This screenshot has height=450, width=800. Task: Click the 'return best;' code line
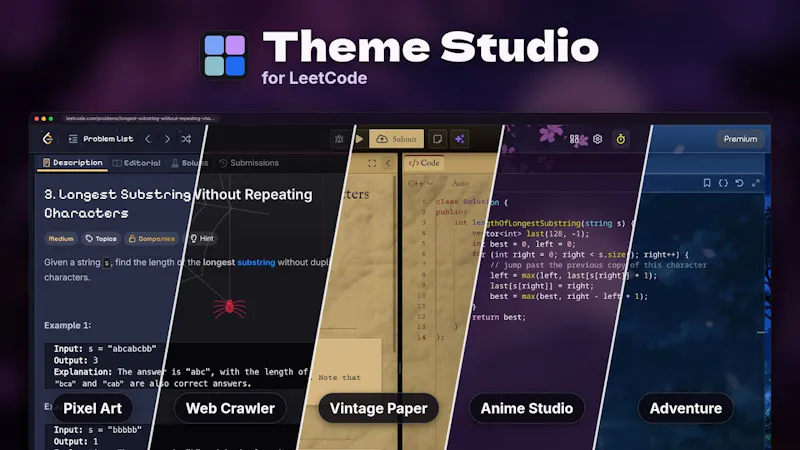498,317
